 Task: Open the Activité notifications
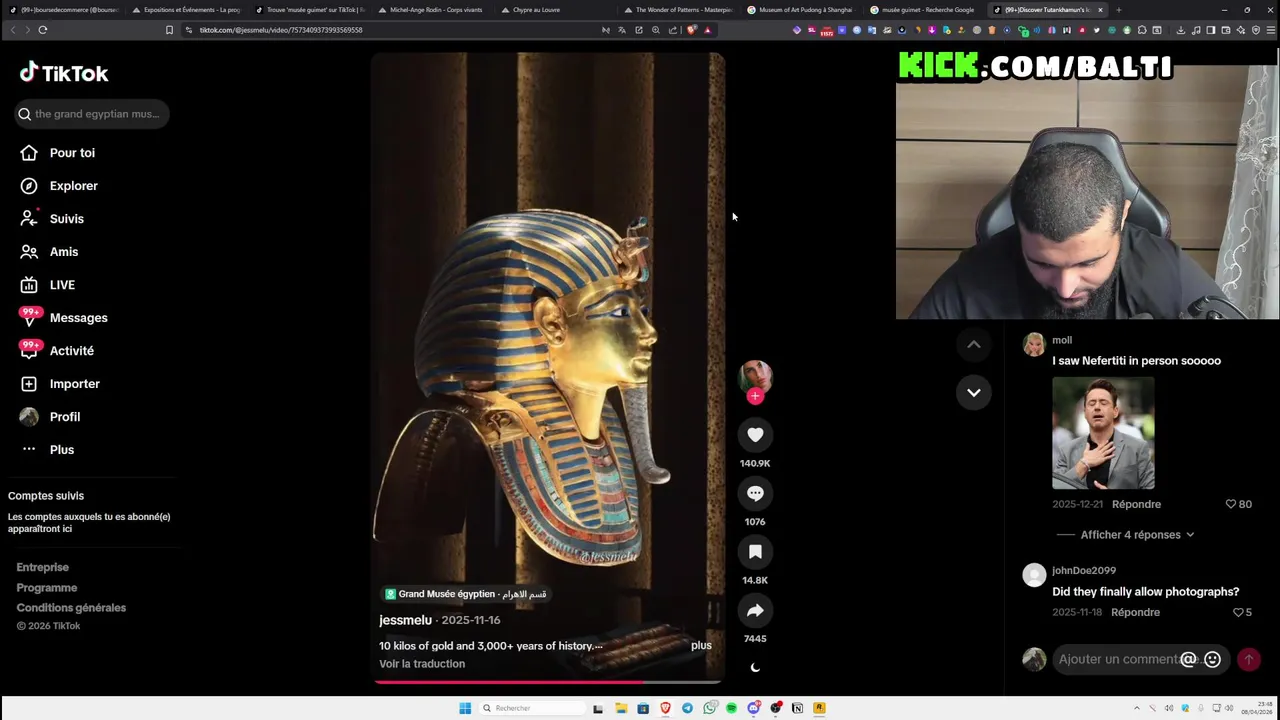coord(57,351)
